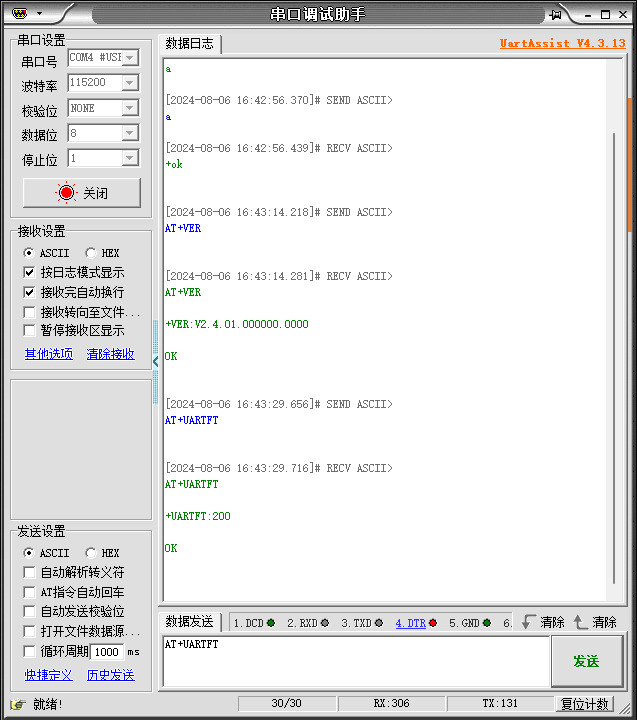Enable 暂停接收区显示 checkbox

29,330
